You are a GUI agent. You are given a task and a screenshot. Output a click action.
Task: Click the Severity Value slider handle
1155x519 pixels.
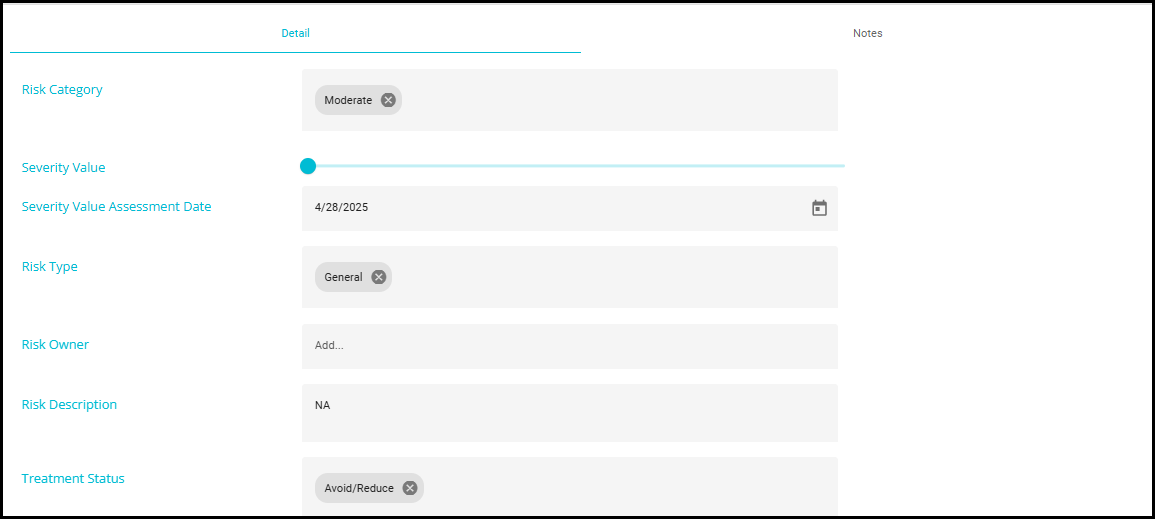tap(308, 166)
